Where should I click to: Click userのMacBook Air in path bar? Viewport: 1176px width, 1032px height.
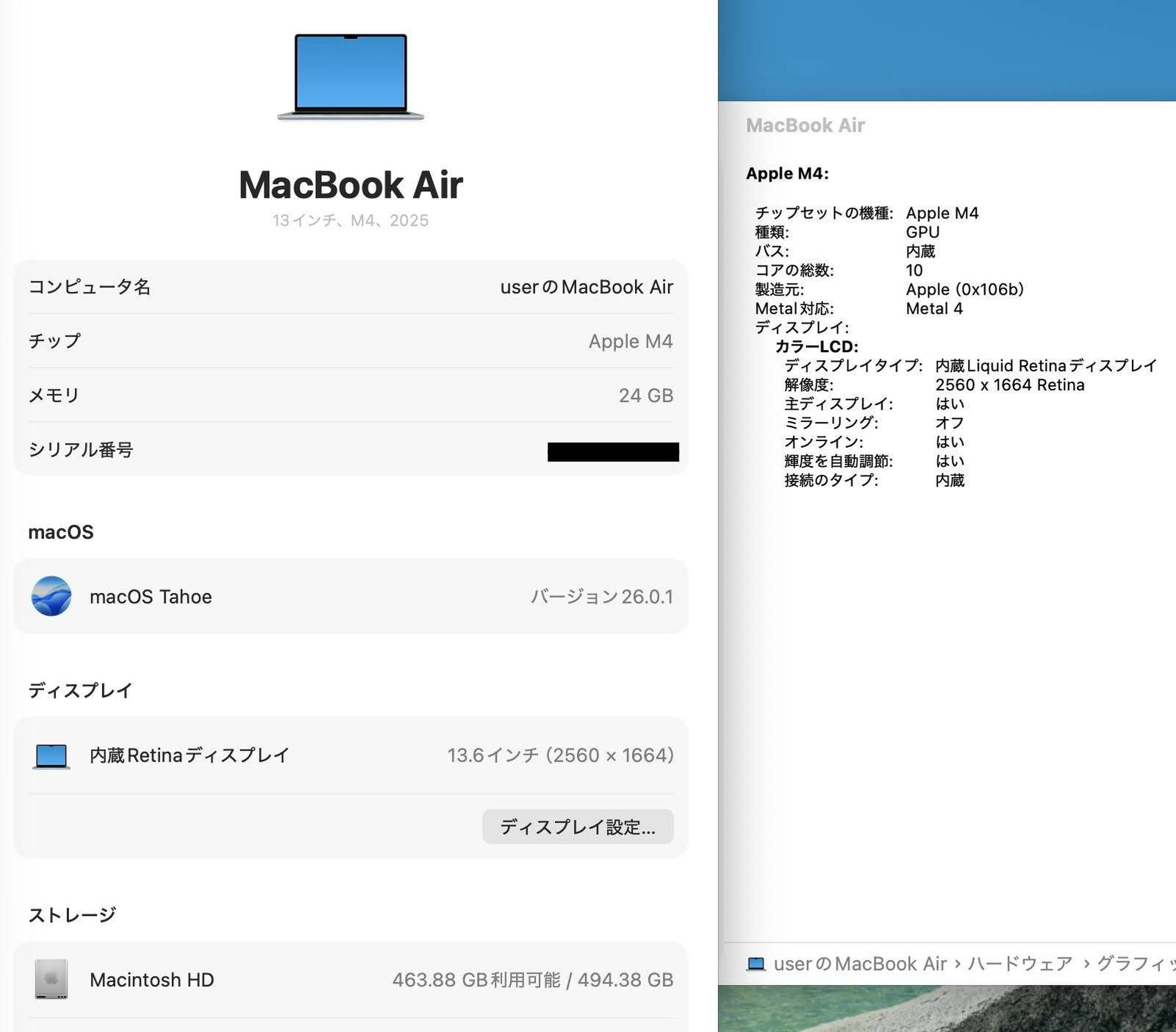pos(860,964)
